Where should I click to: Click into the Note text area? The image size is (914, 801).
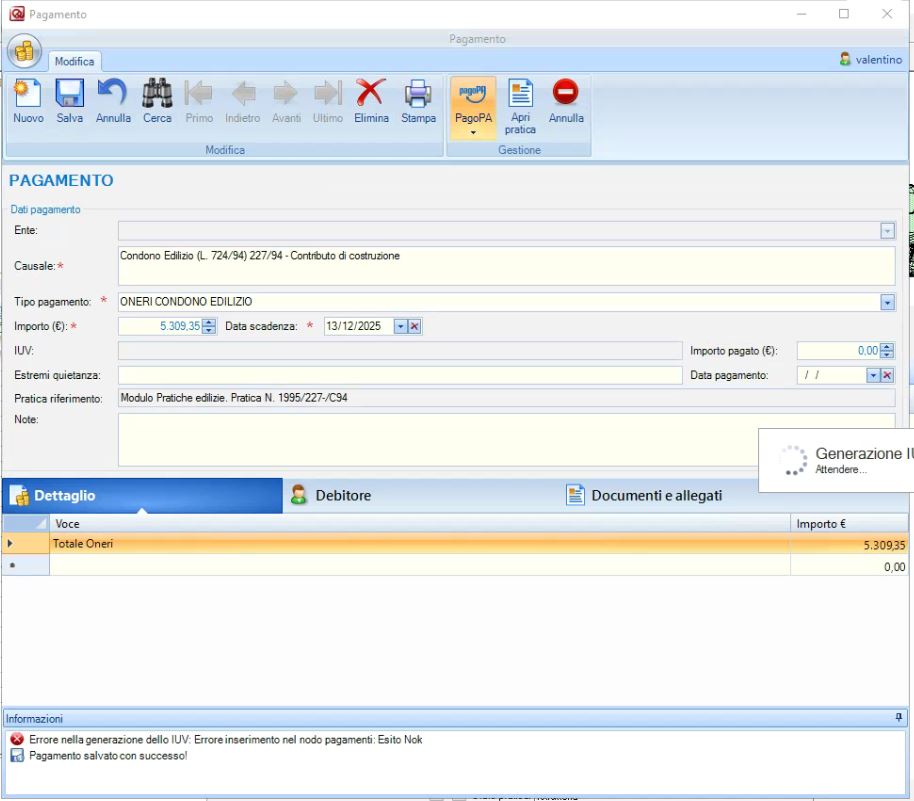[x=450, y=440]
